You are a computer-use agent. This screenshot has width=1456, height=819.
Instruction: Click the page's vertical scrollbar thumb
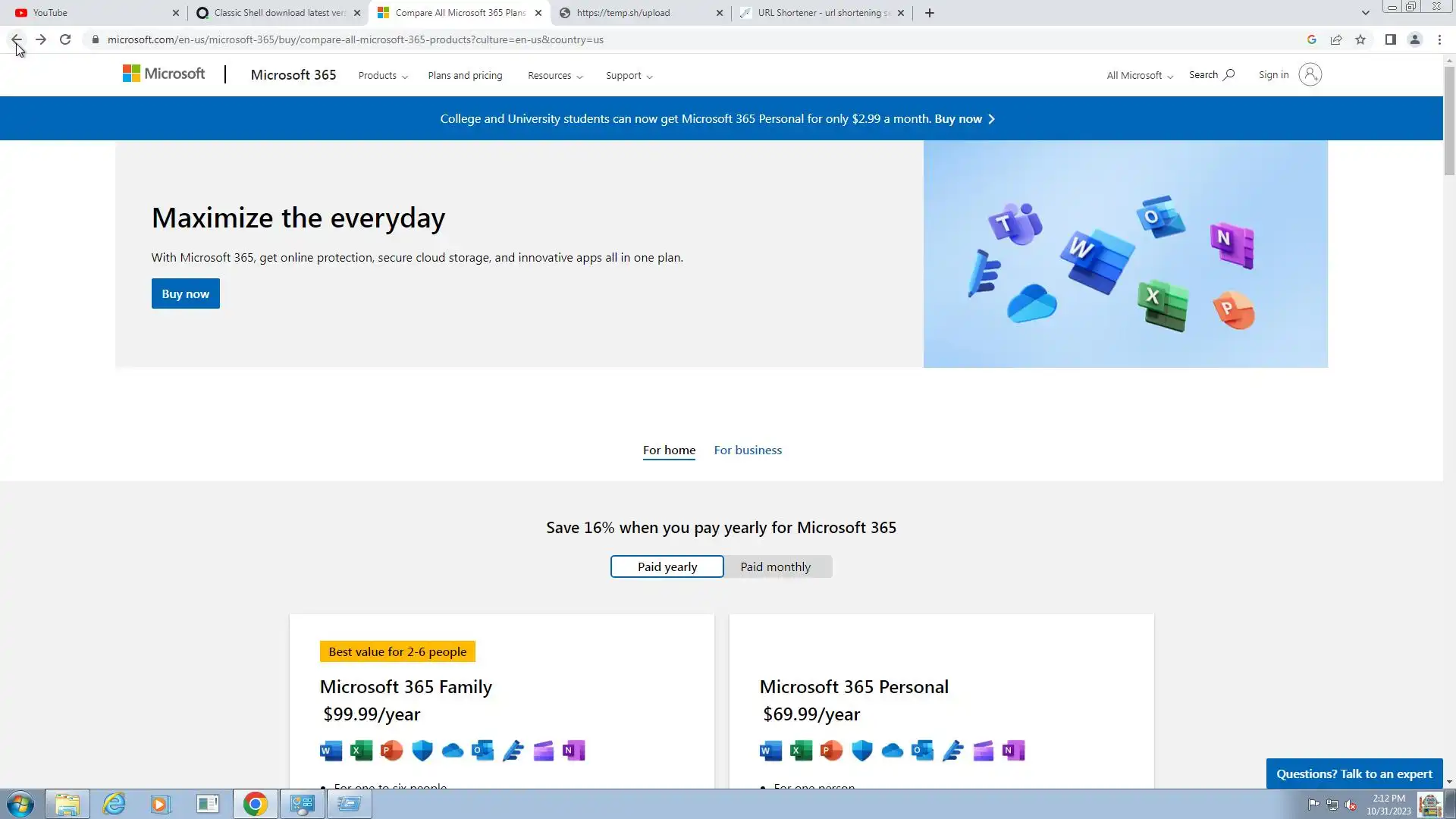(x=1449, y=121)
